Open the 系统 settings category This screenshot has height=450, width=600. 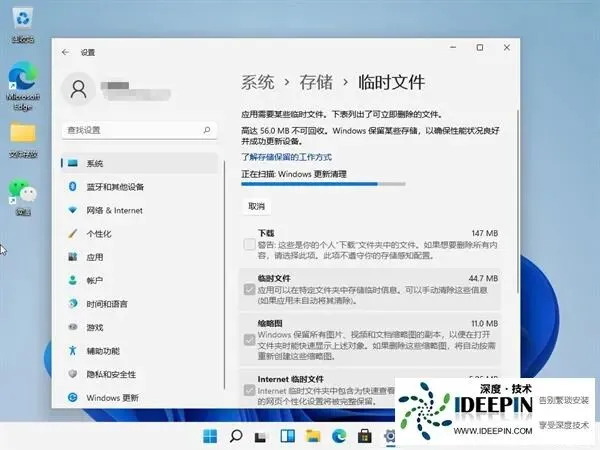tap(140, 163)
